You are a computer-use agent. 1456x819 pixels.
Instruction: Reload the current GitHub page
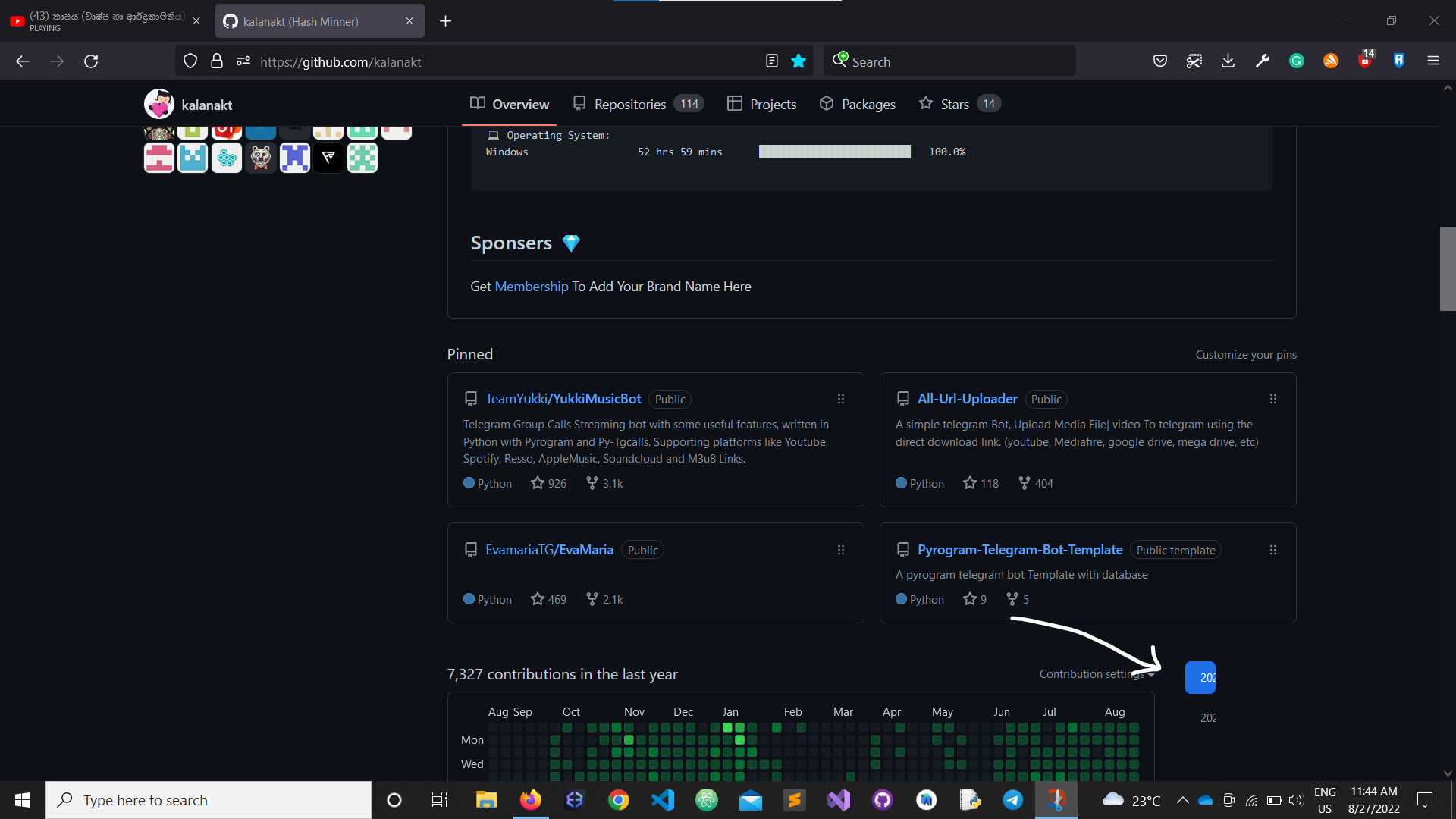[x=91, y=61]
